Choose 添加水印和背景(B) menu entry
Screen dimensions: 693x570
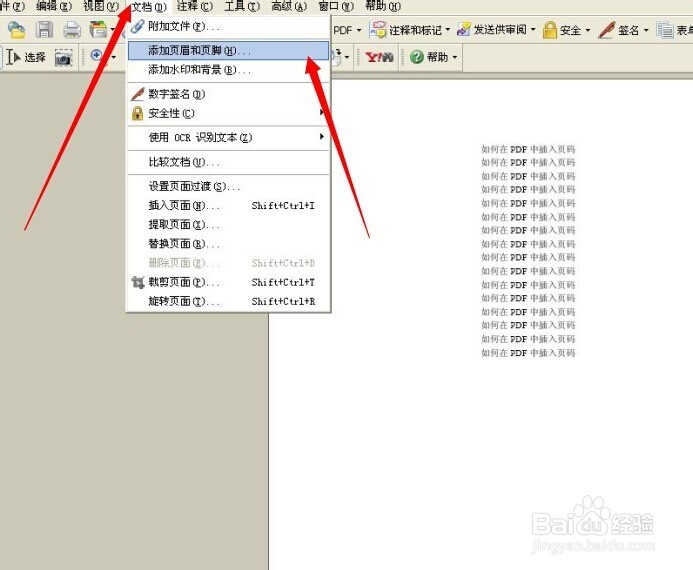[x=228, y=70]
